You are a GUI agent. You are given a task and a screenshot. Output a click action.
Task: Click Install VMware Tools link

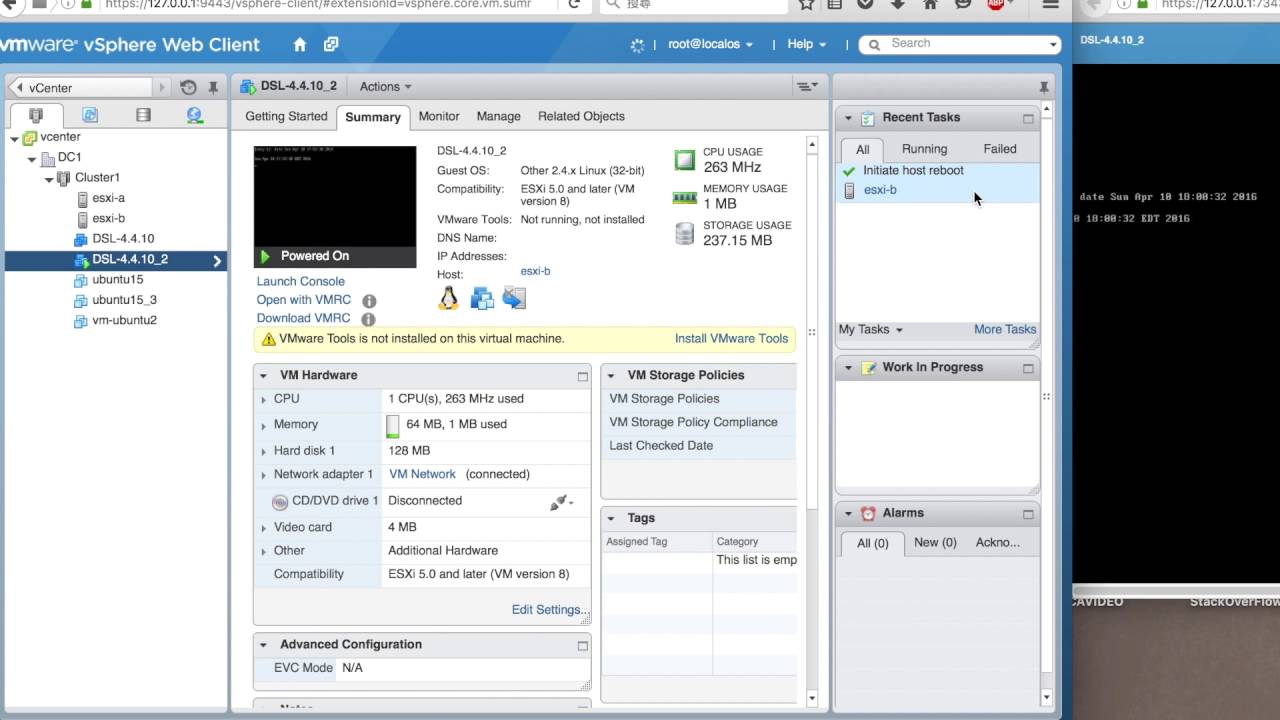(x=731, y=339)
